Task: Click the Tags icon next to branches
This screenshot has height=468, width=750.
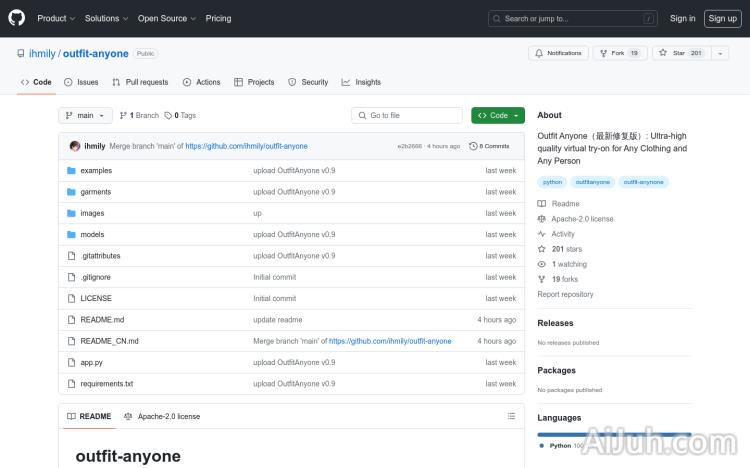Action: (168, 116)
